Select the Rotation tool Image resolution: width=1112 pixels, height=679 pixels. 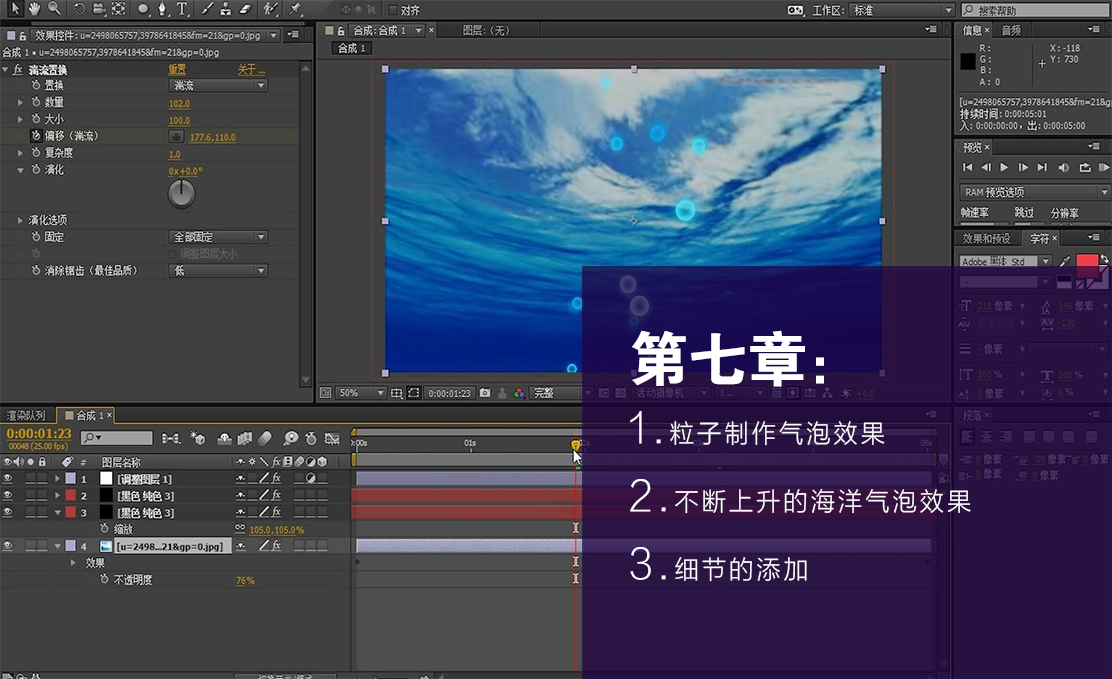[x=79, y=9]
